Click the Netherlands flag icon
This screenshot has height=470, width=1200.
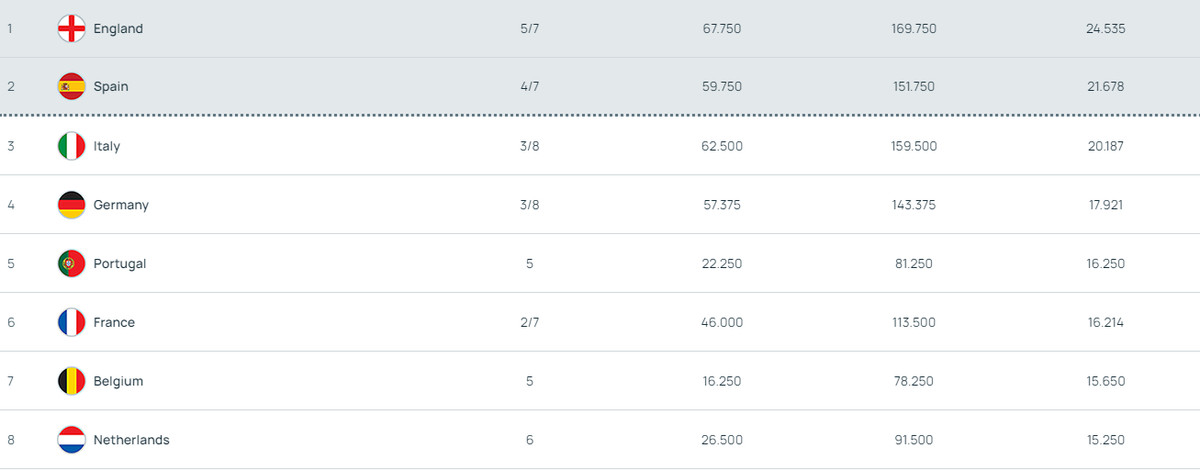tap(71, 440)
